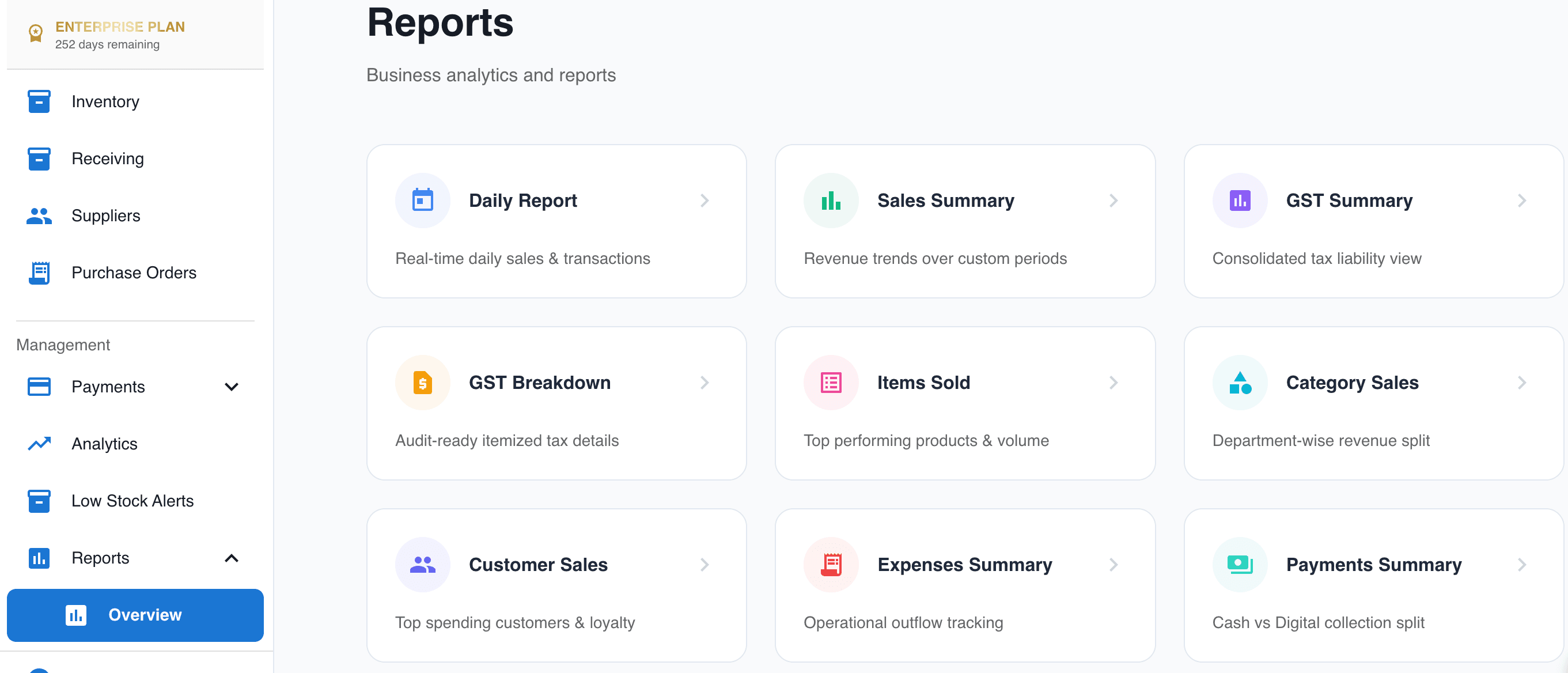The width and height of the screenshot is (1568, 673).
Task: Navigate to Analytics in sidebar
Action: pos(135,444)
